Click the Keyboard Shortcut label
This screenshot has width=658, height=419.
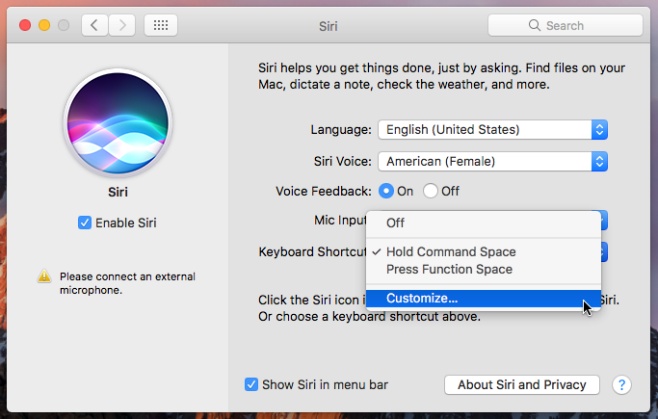tap(312, 252)
